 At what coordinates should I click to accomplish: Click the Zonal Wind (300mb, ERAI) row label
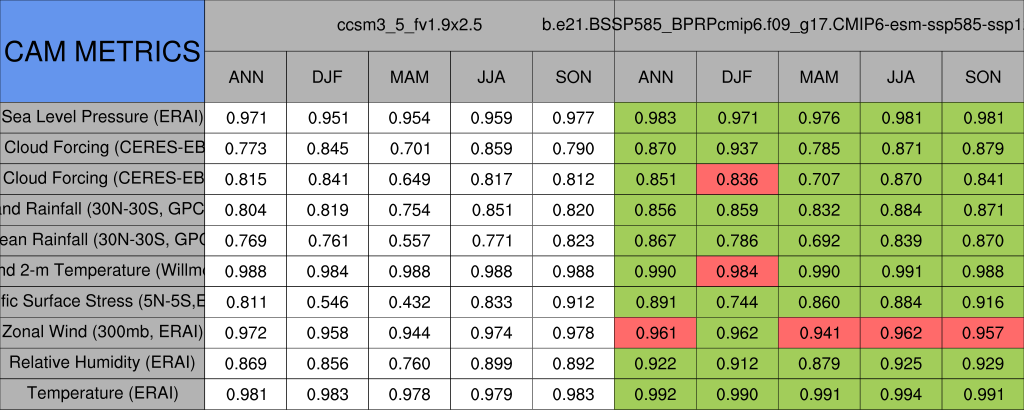coord(102,331)
